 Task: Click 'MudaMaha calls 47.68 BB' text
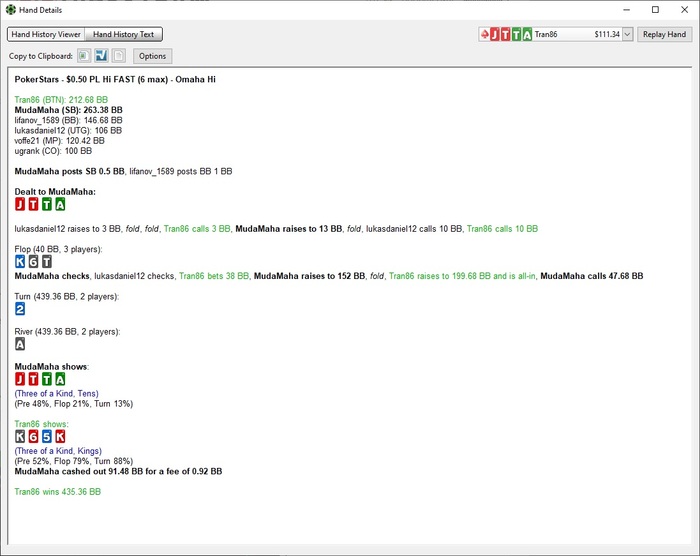point(592,276)
